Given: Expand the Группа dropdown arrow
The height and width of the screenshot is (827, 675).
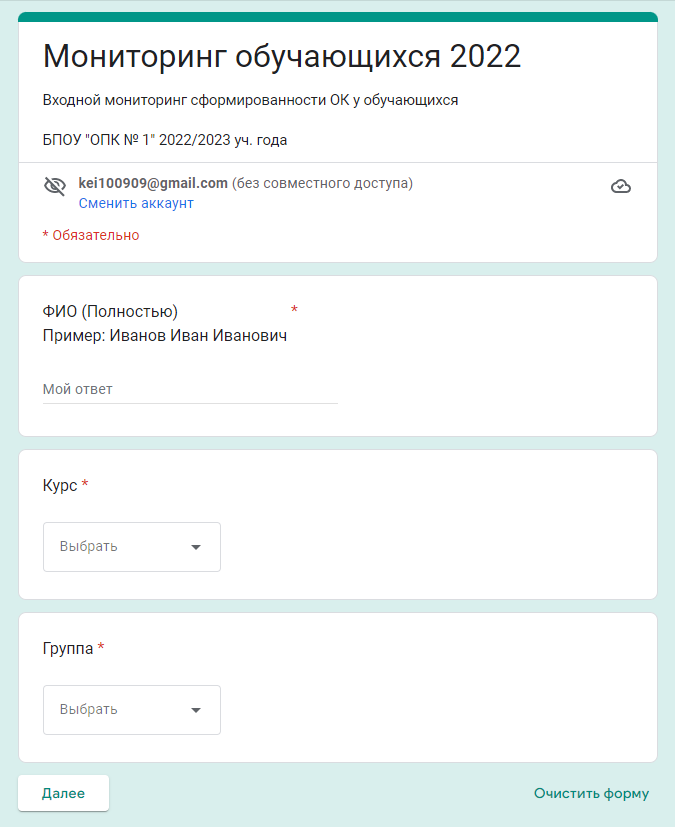Looking at the screenshot, I should pyautogui.click(x=196, y=710).
